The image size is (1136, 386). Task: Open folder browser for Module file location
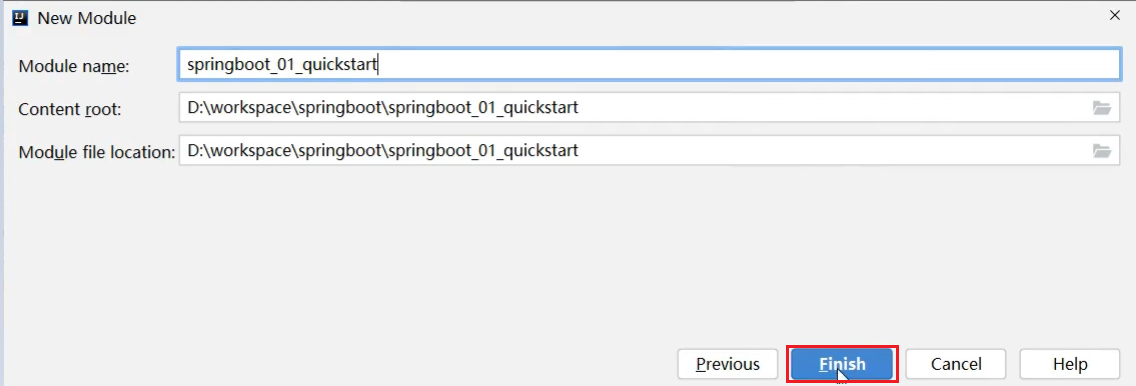(1101, 151)
